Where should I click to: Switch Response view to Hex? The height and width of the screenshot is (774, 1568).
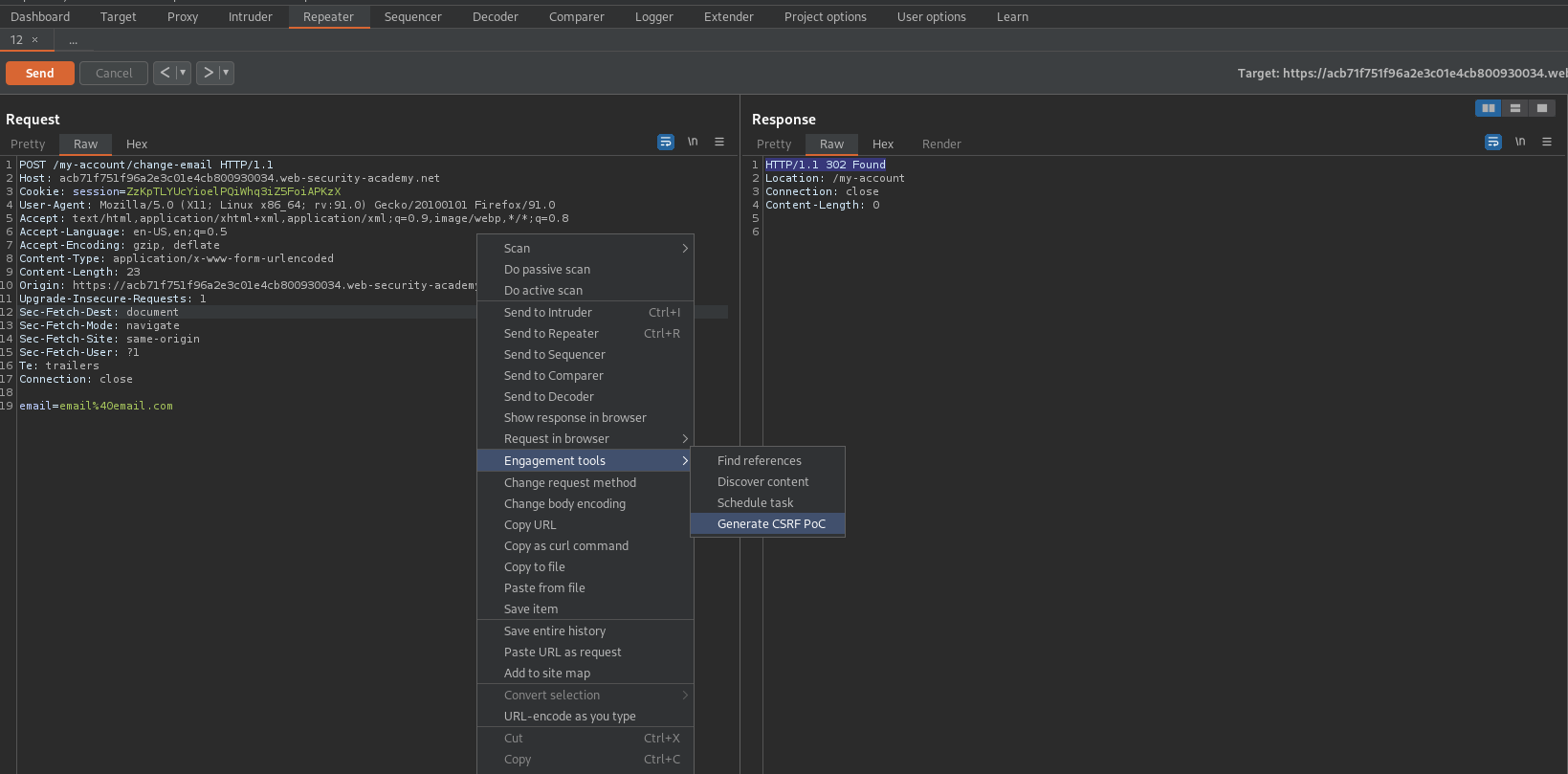pos(883,144)
